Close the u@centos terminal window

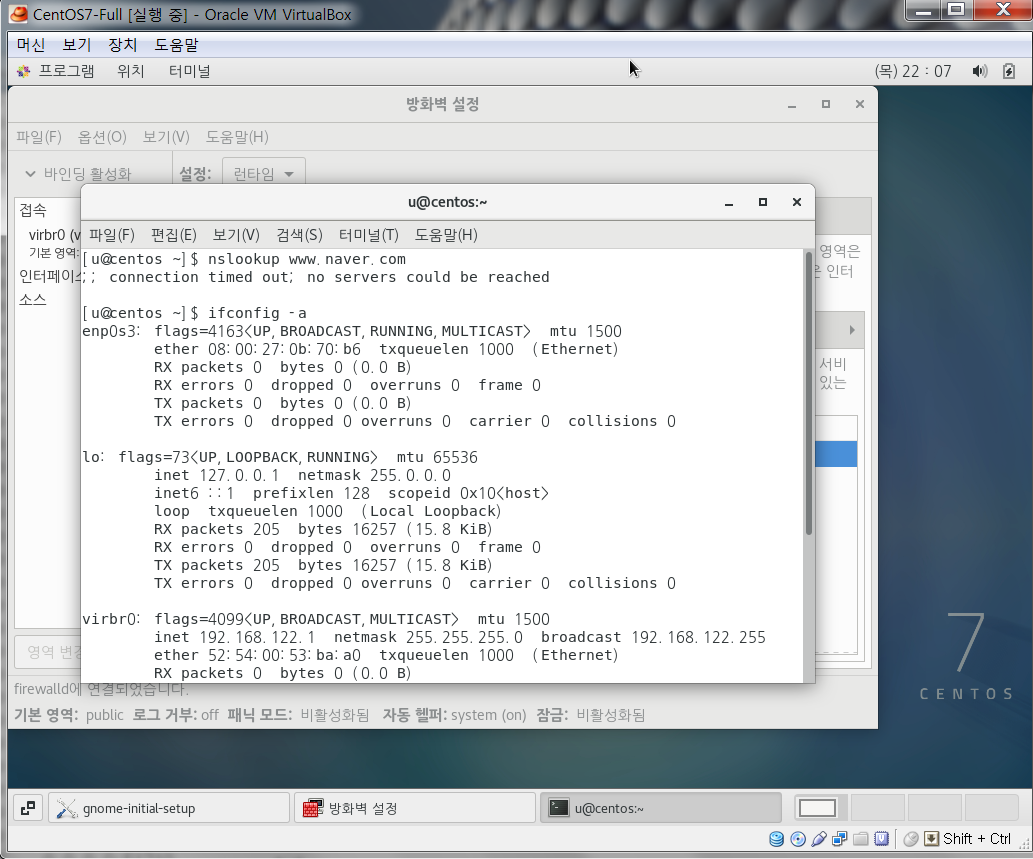coord(796,202)
